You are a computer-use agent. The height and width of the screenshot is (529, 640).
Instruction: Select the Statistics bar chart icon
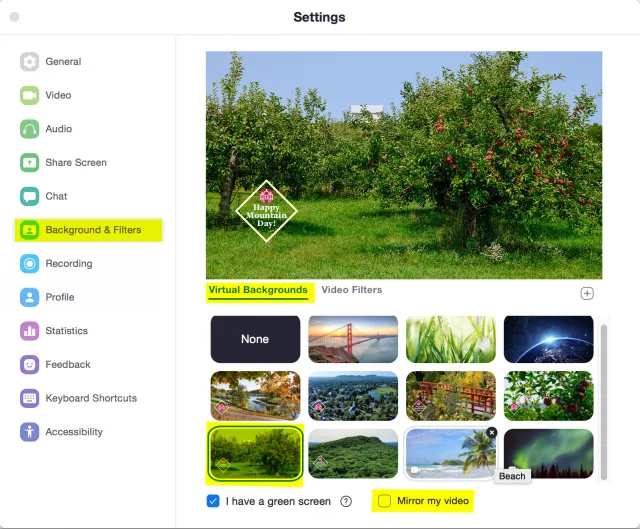click(x=29, y=331)
